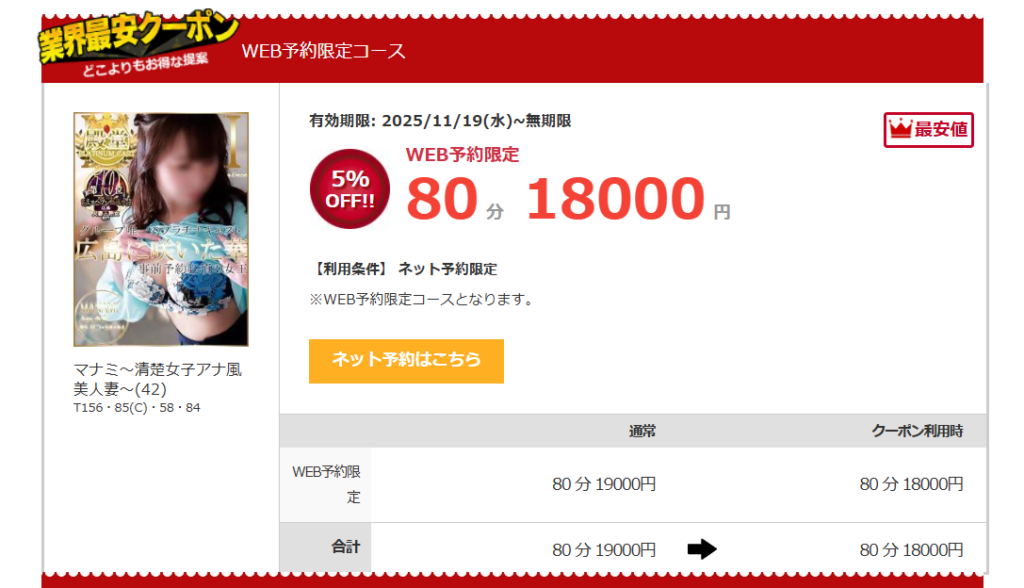
Task: Click the 有効期限 validity date line
Action: pyautogui.click(x=440, y=121)
